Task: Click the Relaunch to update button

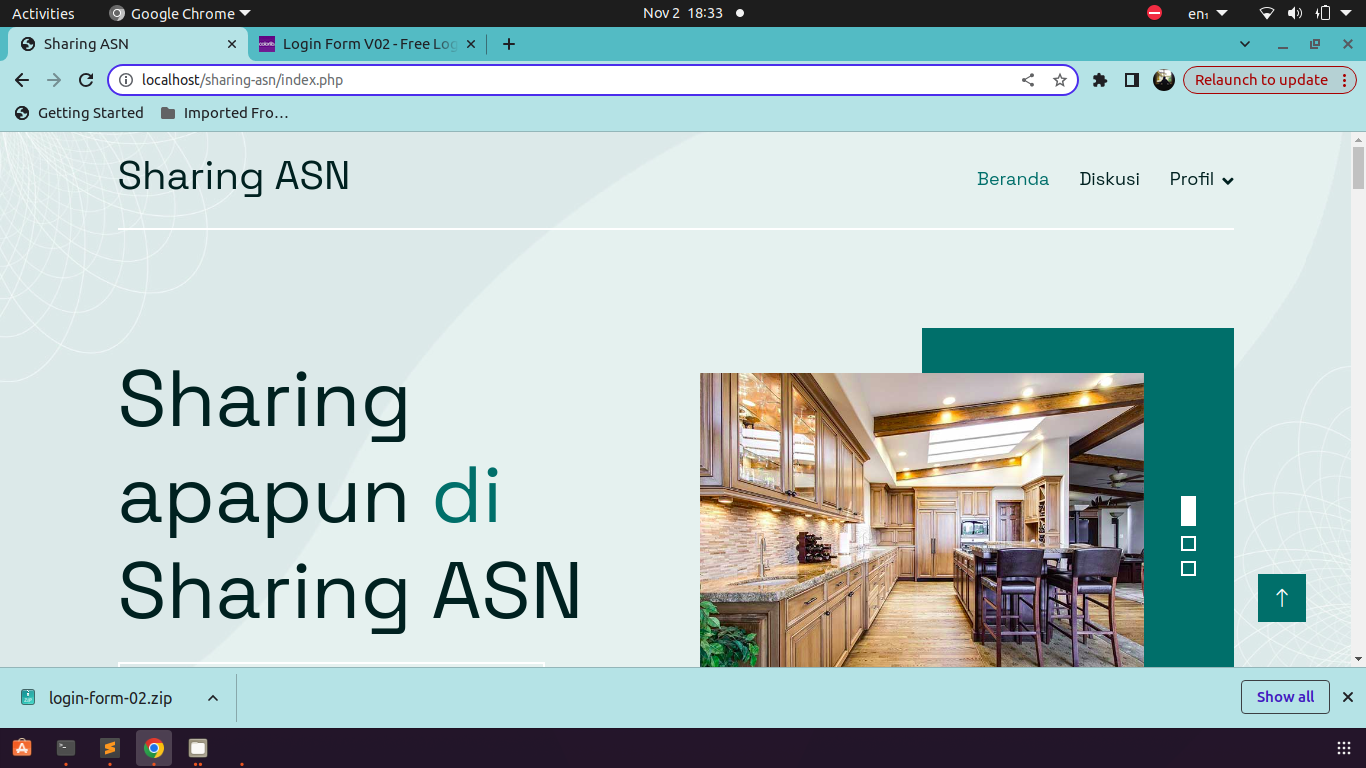Action: (1261, 80)
